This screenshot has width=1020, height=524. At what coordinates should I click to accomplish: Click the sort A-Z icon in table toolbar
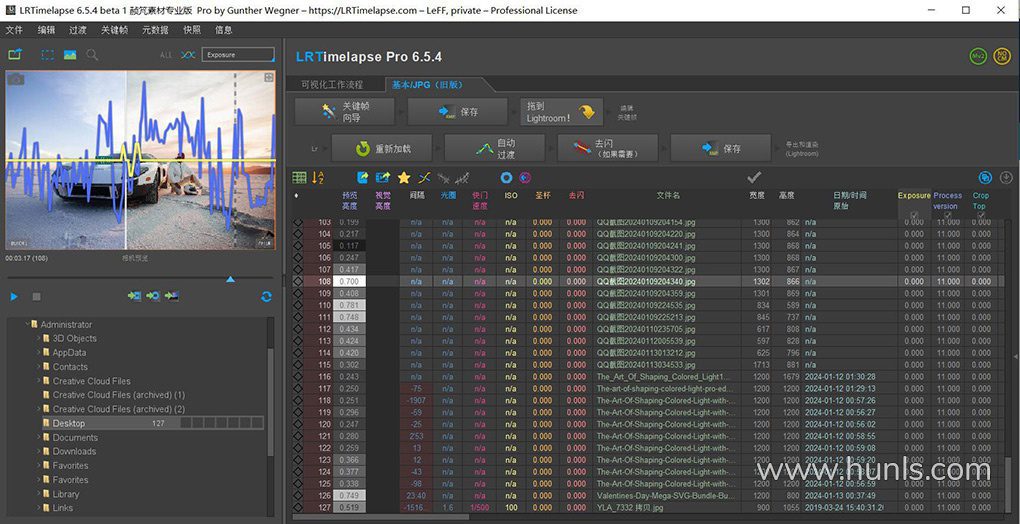tap(319, 177)
